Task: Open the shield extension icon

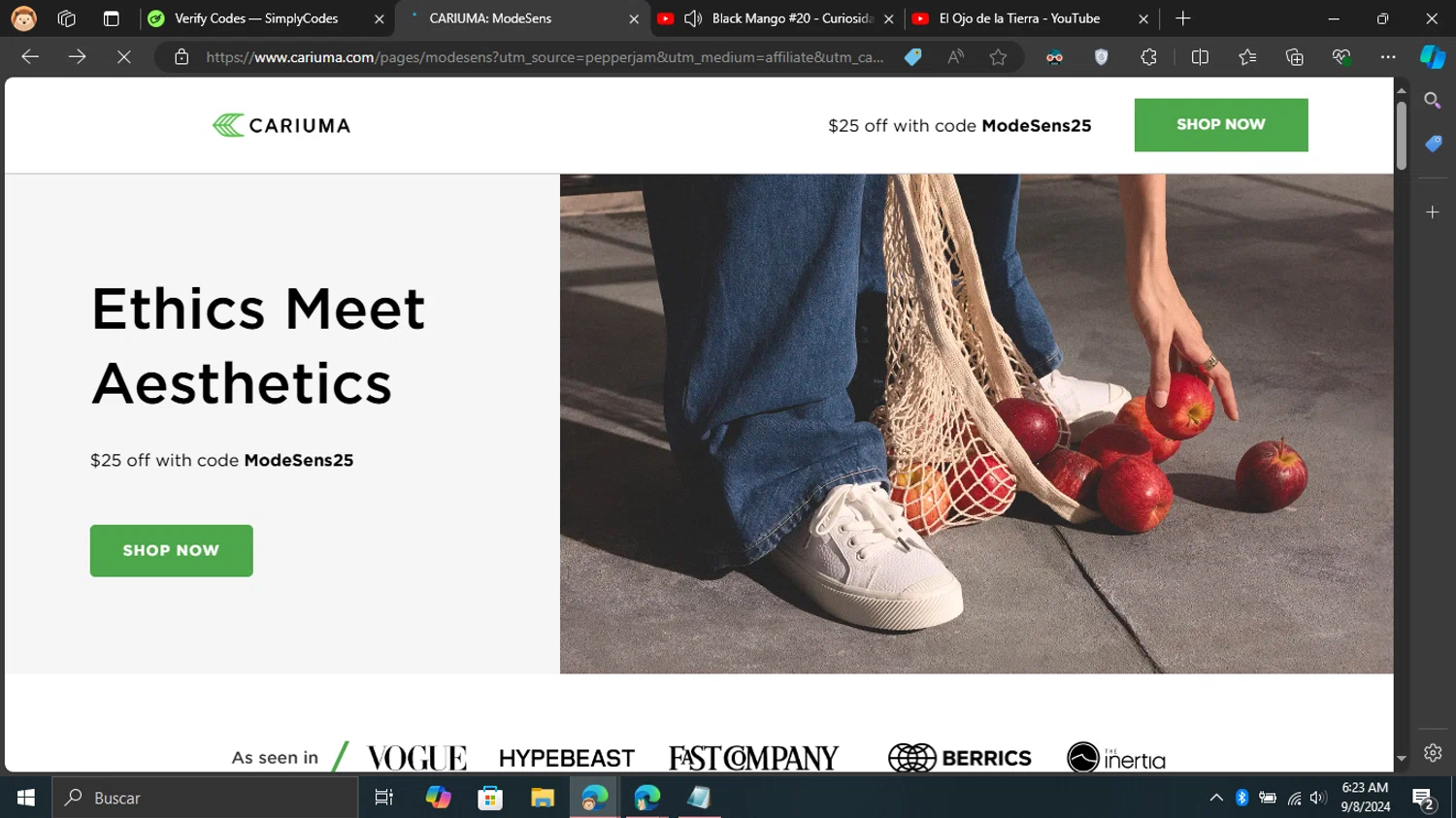Action: click(x=1101, y=57)
